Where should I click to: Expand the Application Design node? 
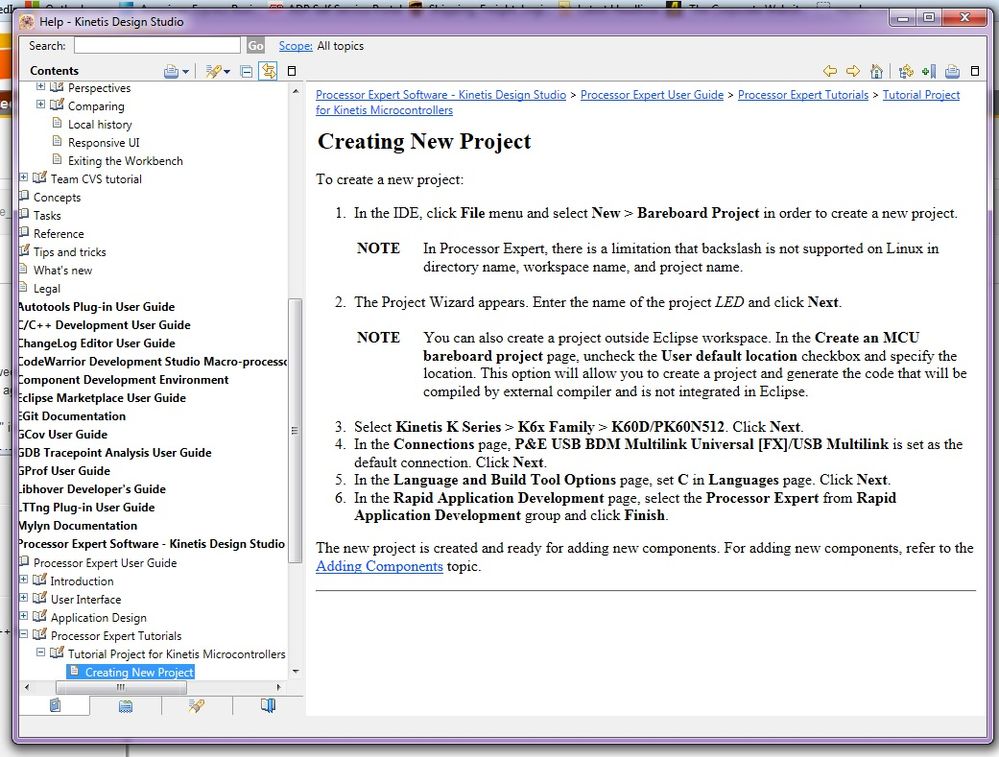(24, 616)
